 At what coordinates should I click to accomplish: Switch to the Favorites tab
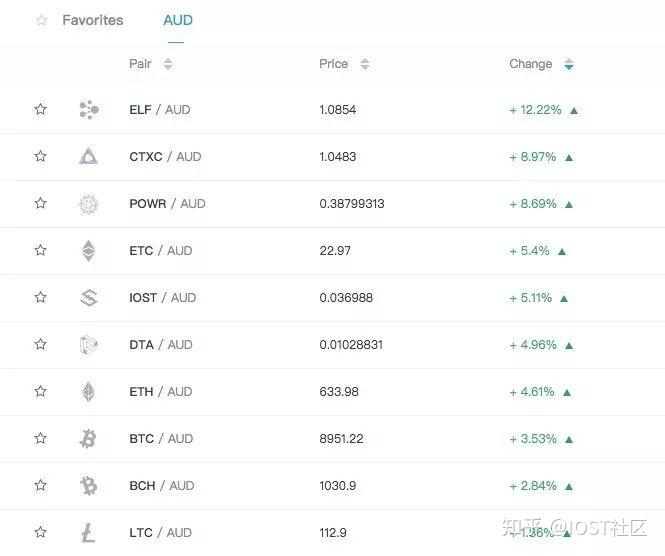point(92,20)
